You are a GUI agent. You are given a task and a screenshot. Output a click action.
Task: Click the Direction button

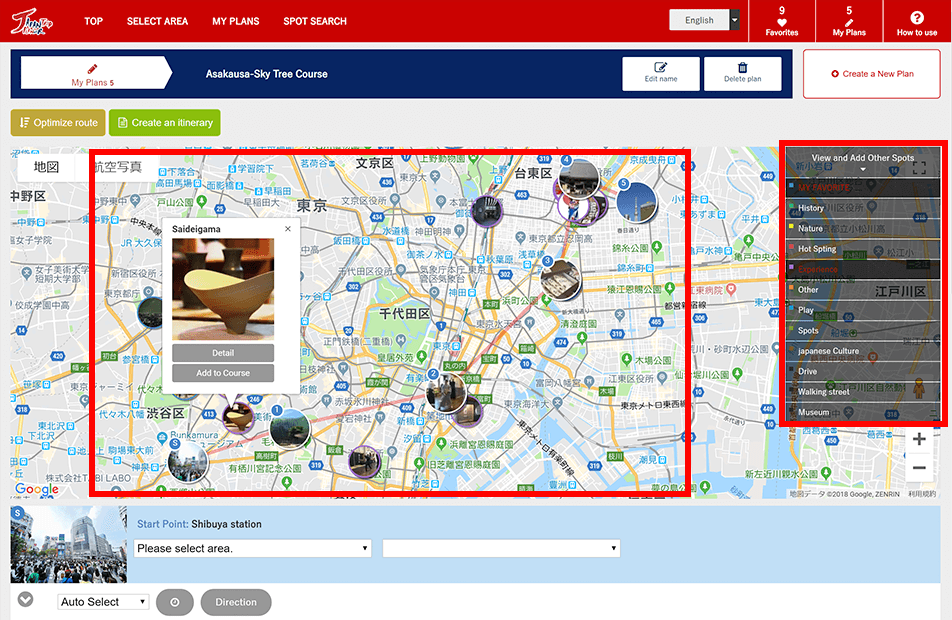236,602
